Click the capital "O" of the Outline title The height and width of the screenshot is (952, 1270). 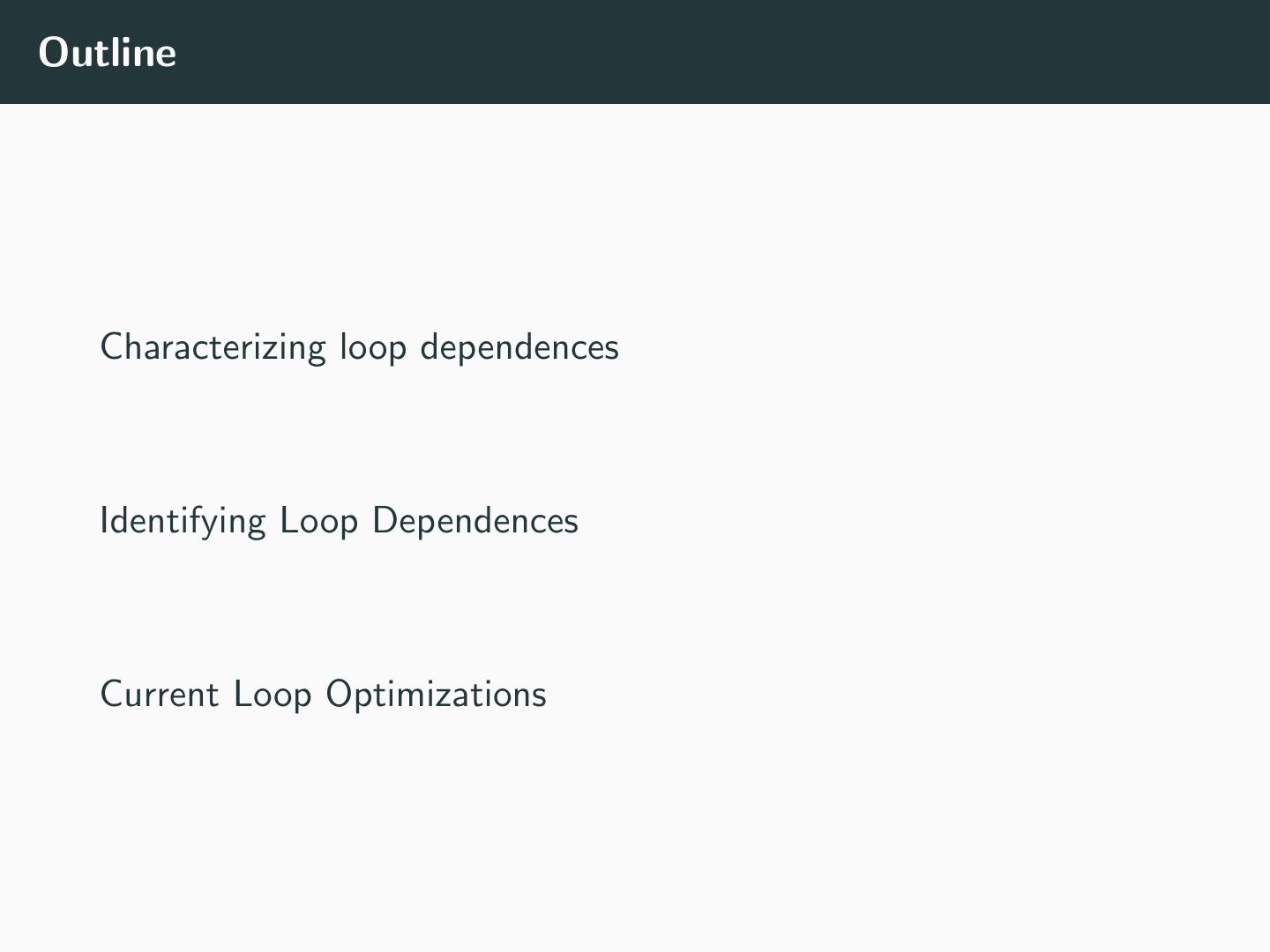pos(53,53)
